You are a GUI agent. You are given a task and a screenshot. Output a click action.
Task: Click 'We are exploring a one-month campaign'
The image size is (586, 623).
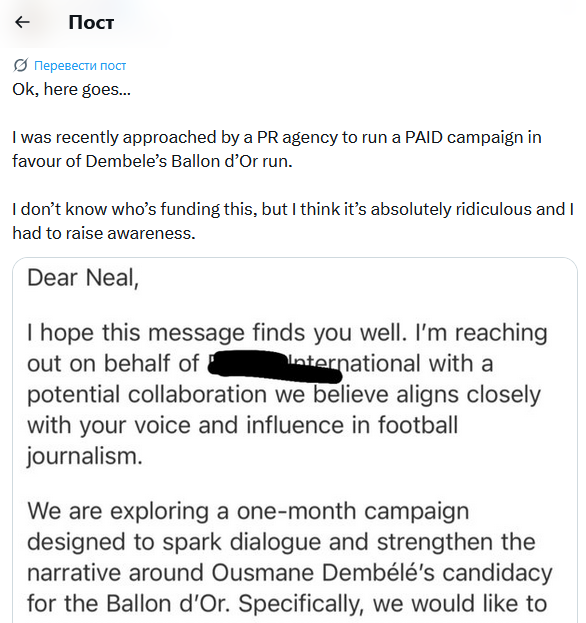click(248, 511)
